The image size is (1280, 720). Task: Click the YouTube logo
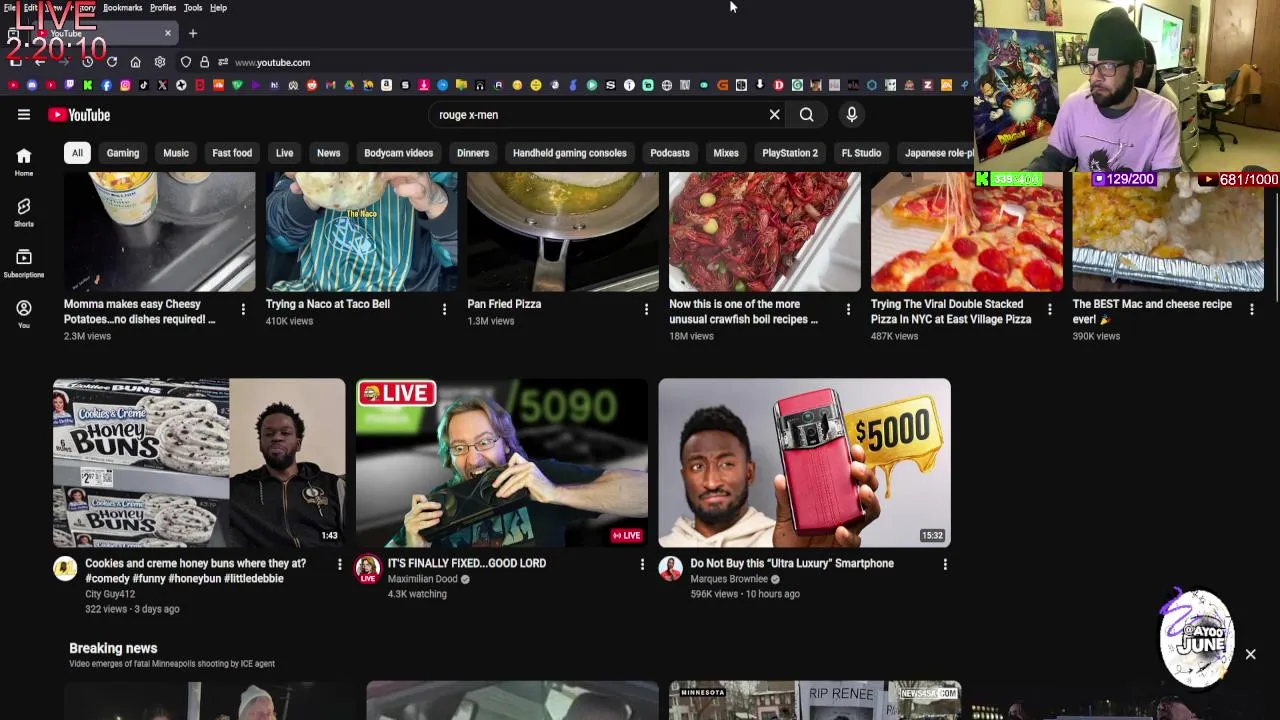79,115
